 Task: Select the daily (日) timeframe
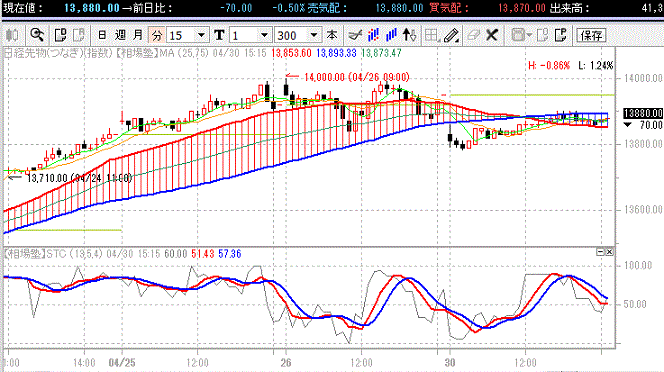point(102,35)
